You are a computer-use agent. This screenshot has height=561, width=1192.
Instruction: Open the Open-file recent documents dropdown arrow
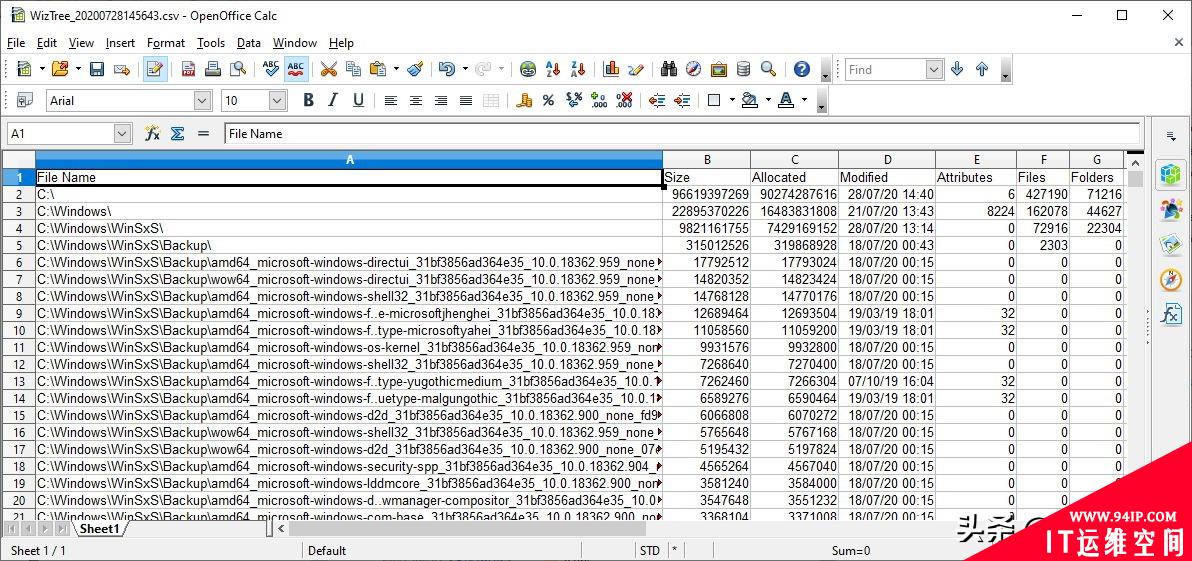pyautogui.click(x=78, y=69)
